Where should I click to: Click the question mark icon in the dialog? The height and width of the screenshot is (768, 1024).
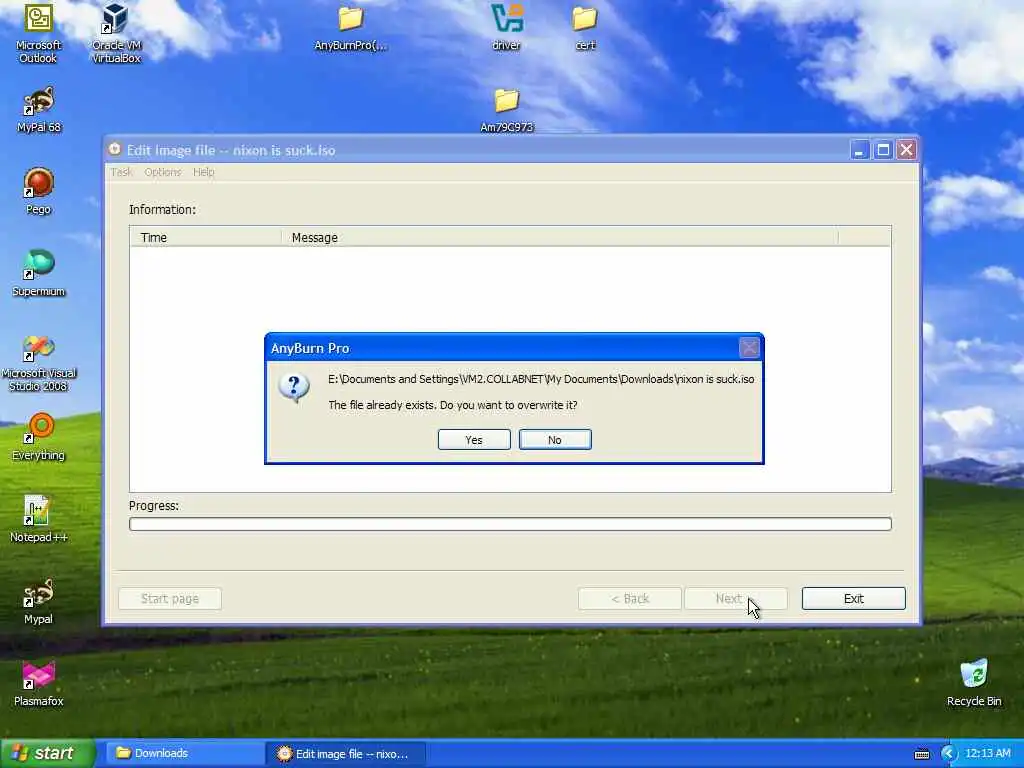point(294,387)
